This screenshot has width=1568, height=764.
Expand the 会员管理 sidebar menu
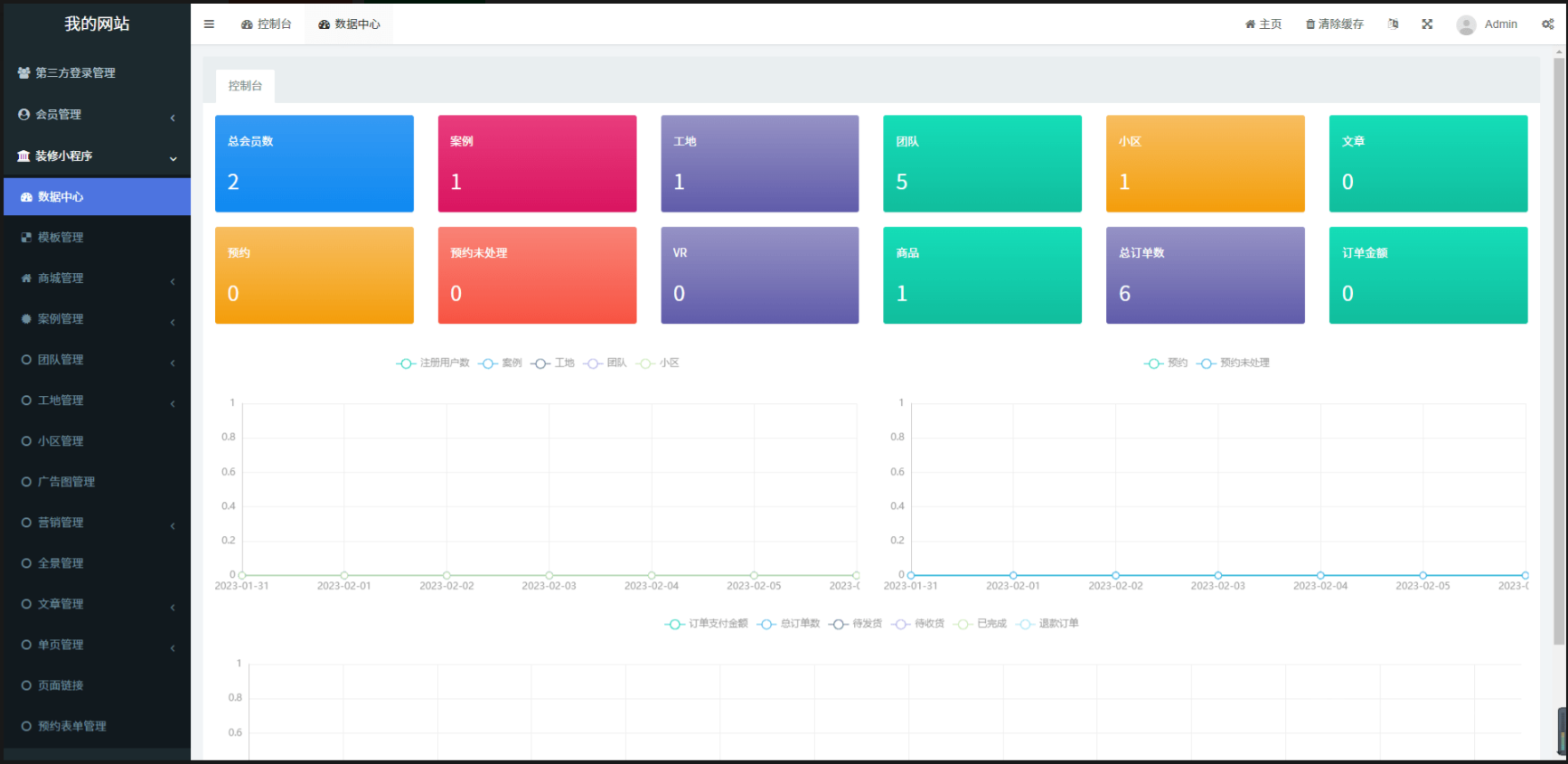(95, 115)
